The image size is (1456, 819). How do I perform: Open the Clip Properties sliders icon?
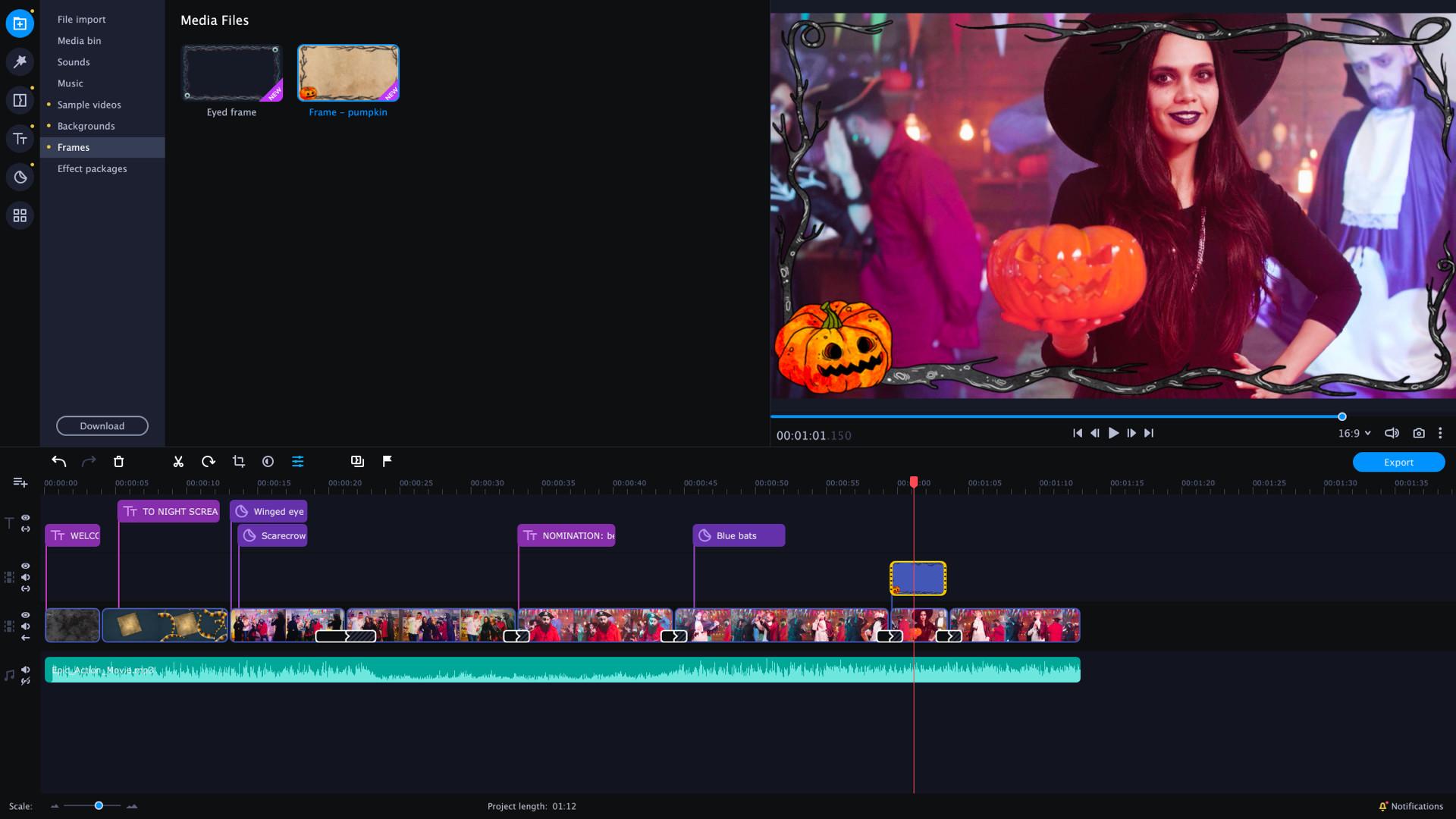pos(298,462)
